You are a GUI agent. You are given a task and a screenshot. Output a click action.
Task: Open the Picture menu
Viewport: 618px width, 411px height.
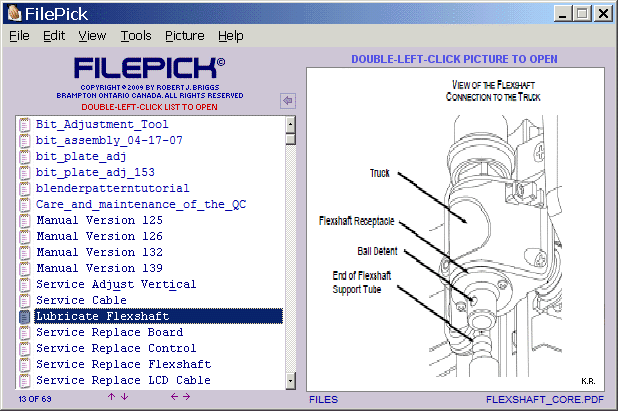click(x=184, y=36)
